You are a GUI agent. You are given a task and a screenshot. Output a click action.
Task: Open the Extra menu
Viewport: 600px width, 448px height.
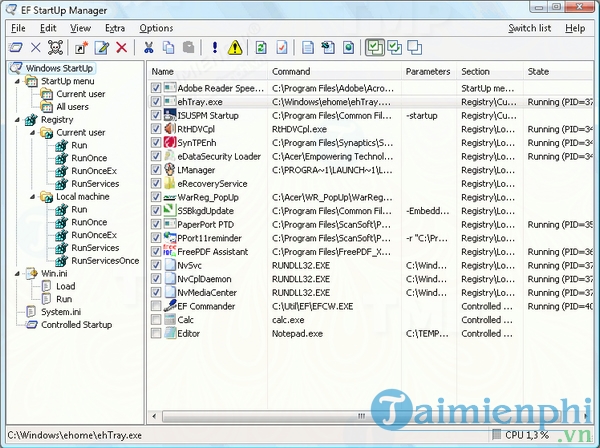(x=114, y=28)
